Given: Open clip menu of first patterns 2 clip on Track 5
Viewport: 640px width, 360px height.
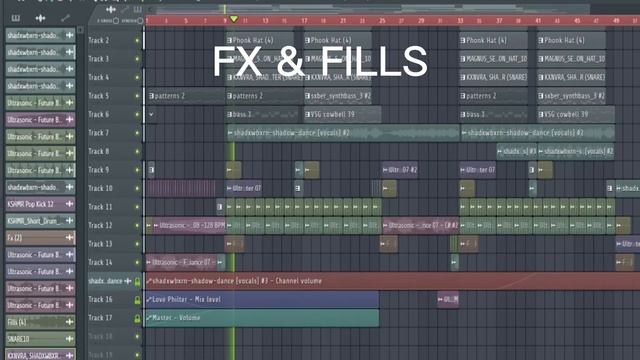Looking at the screenshot, I should (151, 96).
